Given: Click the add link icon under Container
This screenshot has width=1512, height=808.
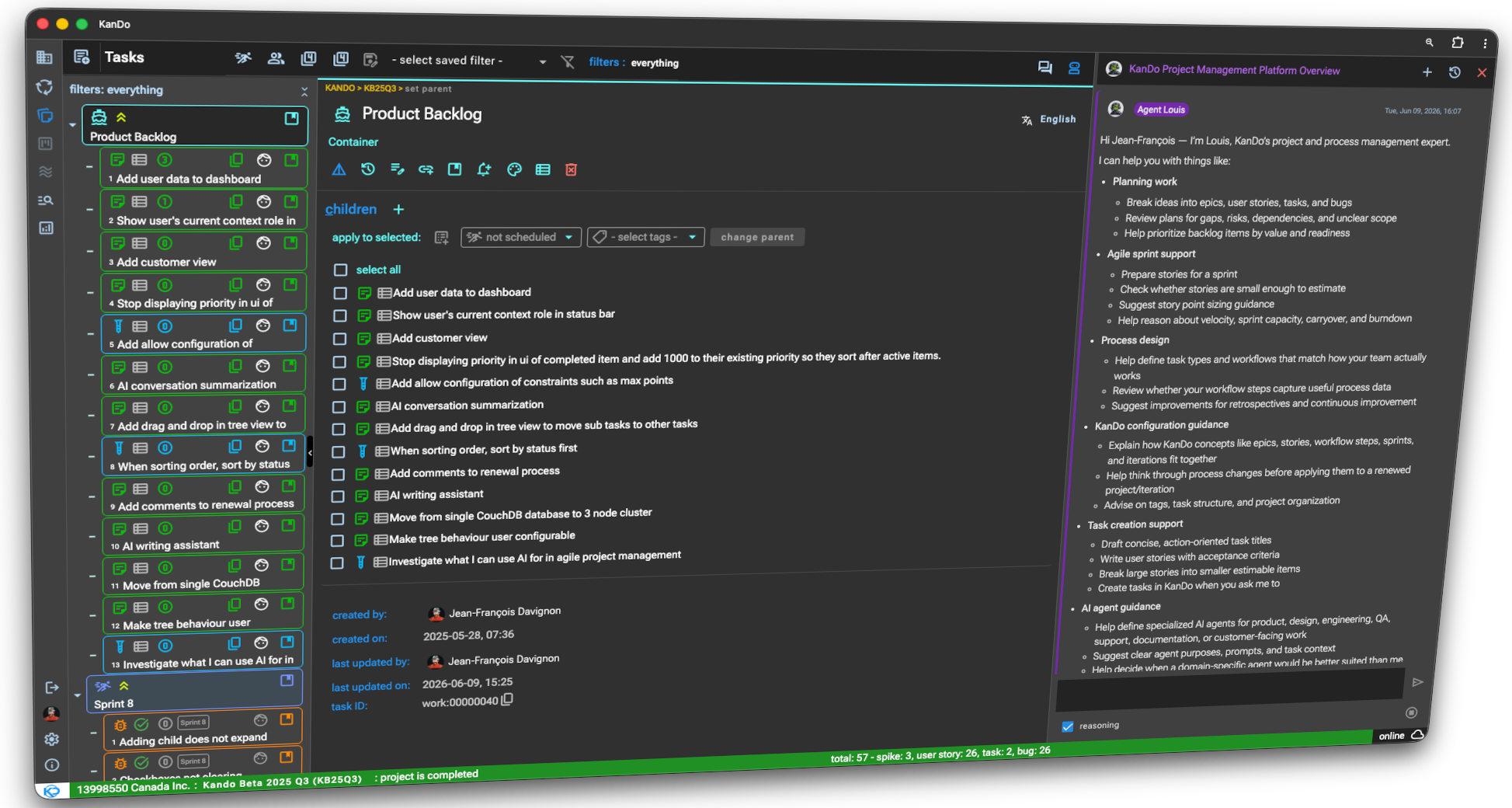Looking at the screenshot, I should [426, 169].
